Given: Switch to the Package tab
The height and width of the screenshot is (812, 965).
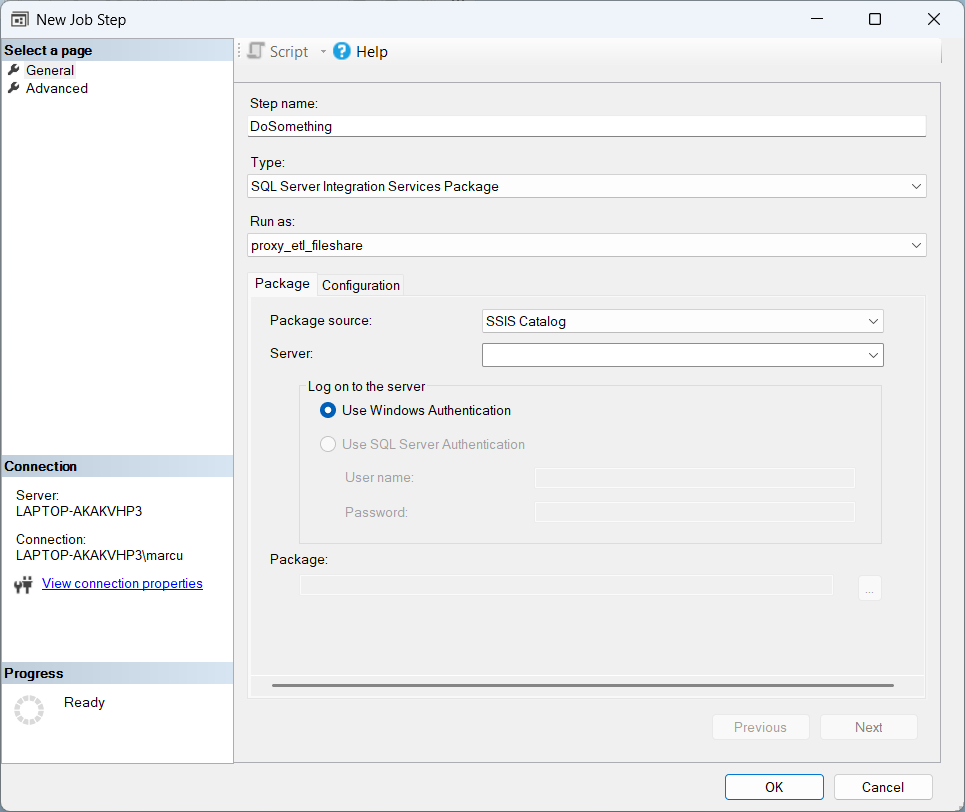Looking at the screenshot, I should coord(282,284).
